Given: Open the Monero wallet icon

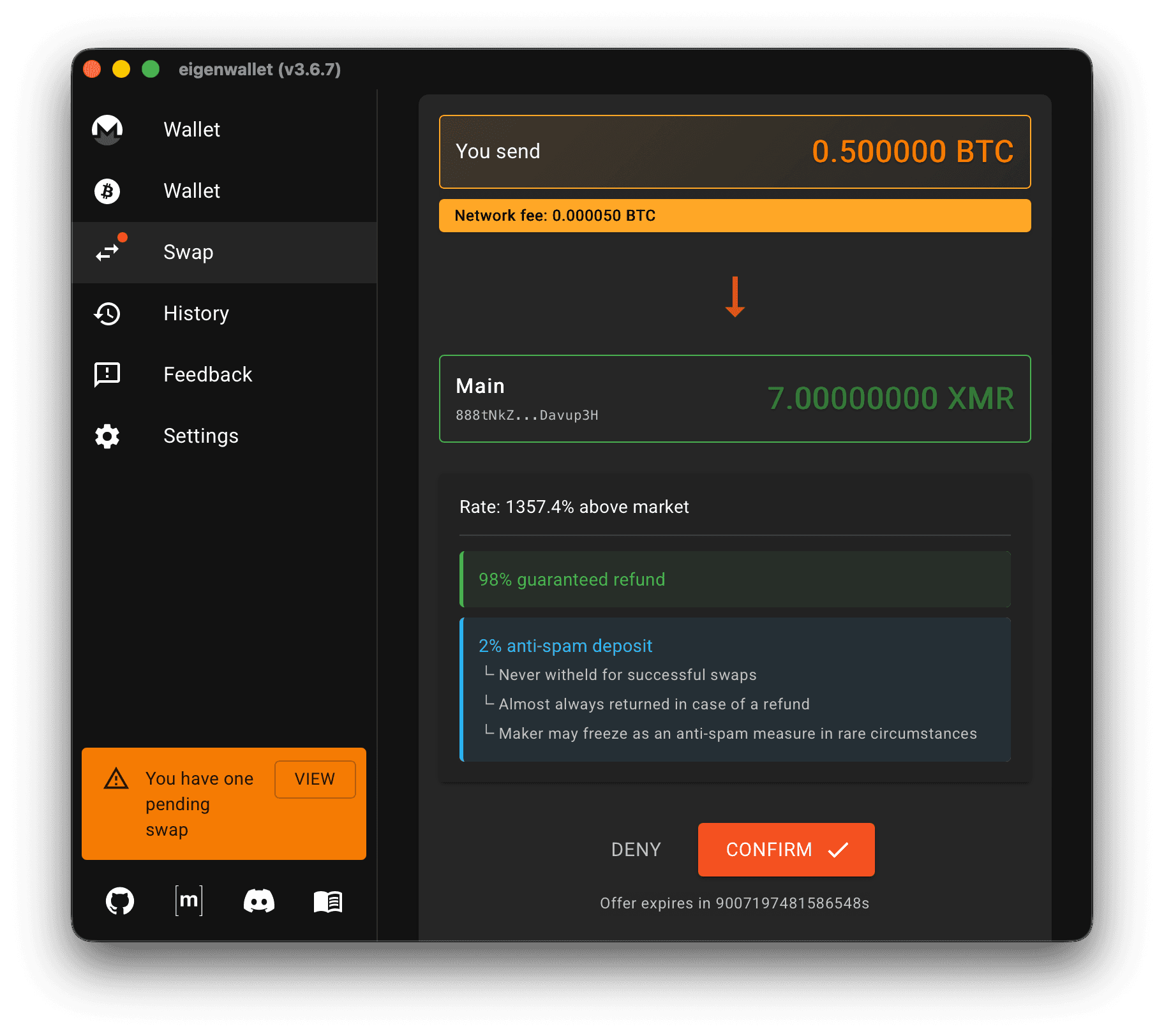Looking at the screenshot, I should click(x=107, y=129).
